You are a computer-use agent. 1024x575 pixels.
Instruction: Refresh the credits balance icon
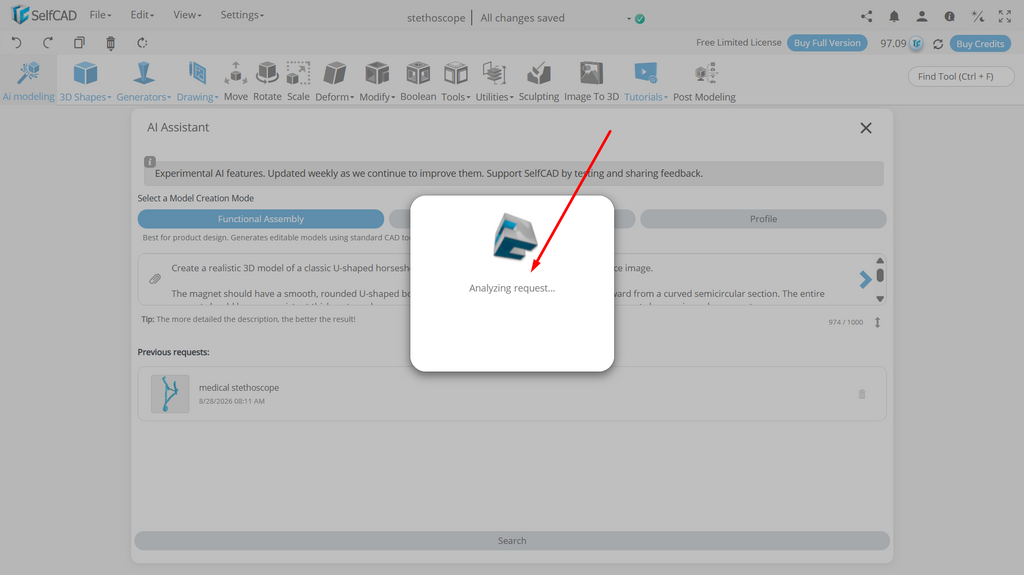pos(938,44)
